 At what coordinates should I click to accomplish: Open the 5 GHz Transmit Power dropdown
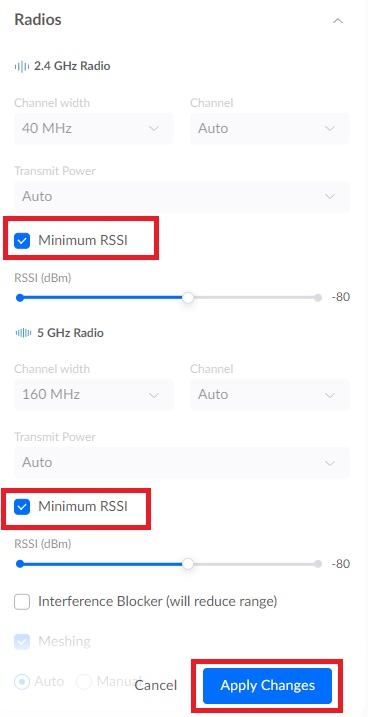[x=182, y=463]
